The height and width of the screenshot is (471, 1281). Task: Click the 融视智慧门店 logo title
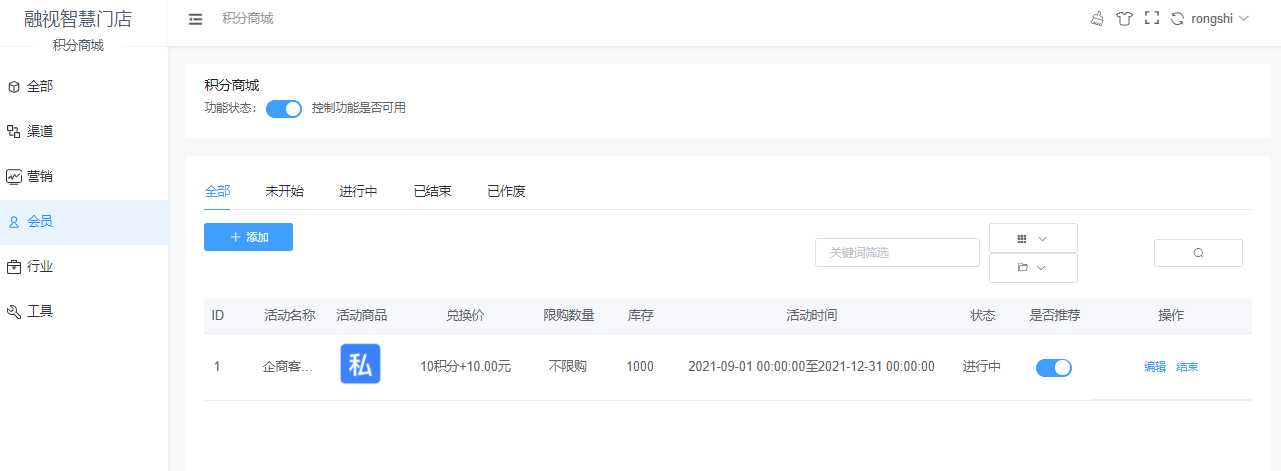[78, 19]
